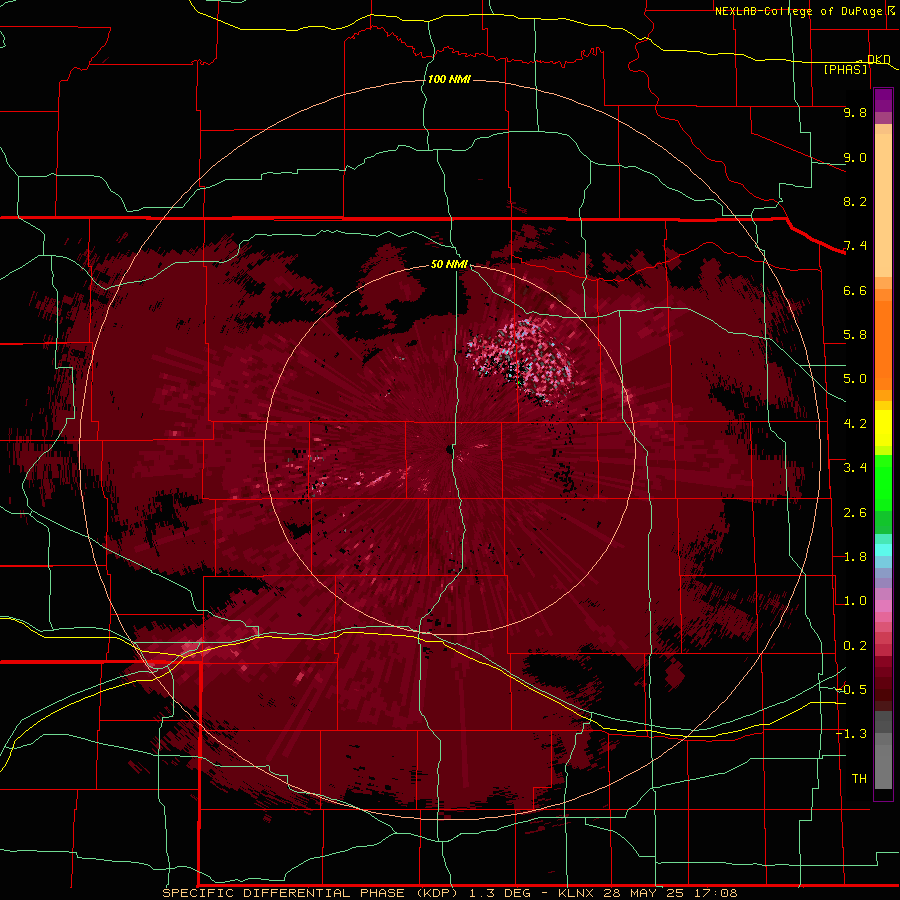Viewport: 900px width, 900px height.
Task: Click the [PHAS] units label
Action: pyautogui.click(x=845, y=70)
